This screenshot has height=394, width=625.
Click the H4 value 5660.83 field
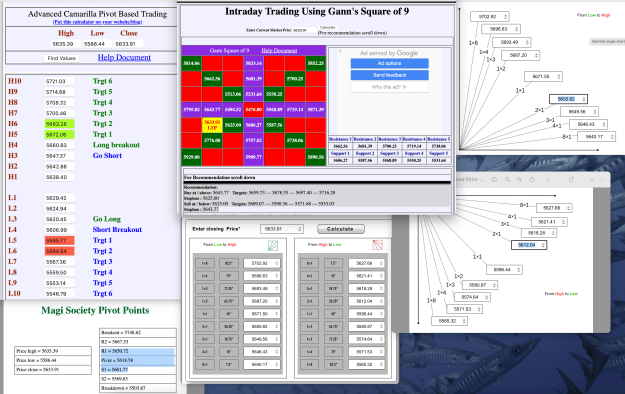click(59, 145)
